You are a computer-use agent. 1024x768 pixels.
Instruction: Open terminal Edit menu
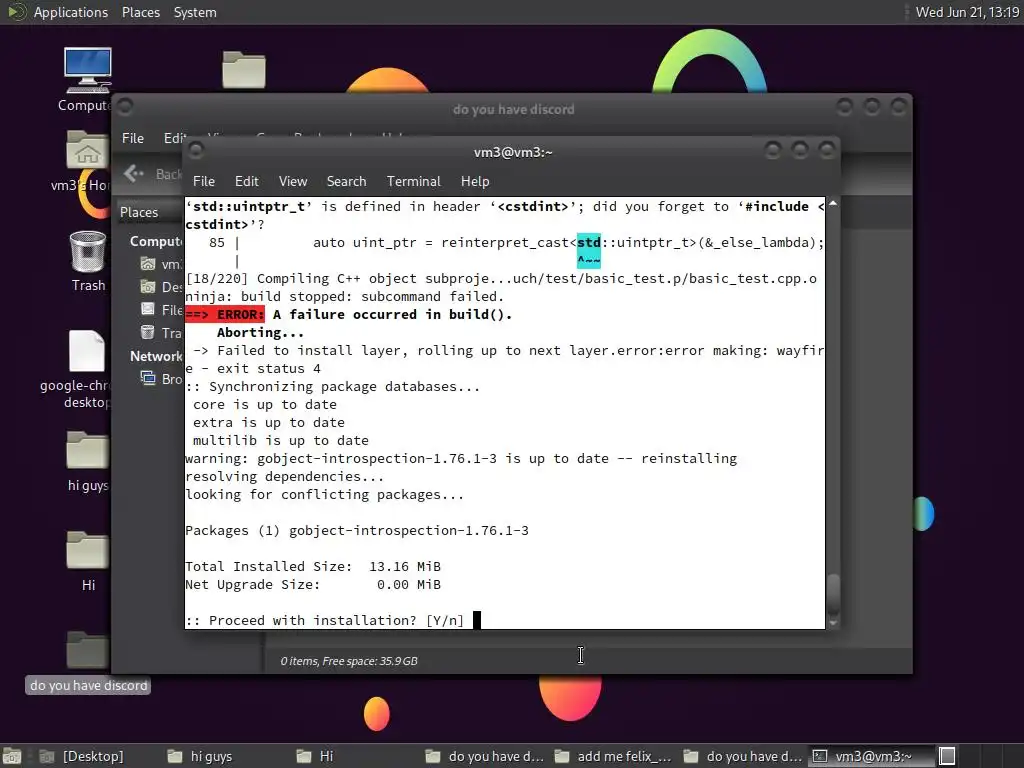click(x=247, y=181)
